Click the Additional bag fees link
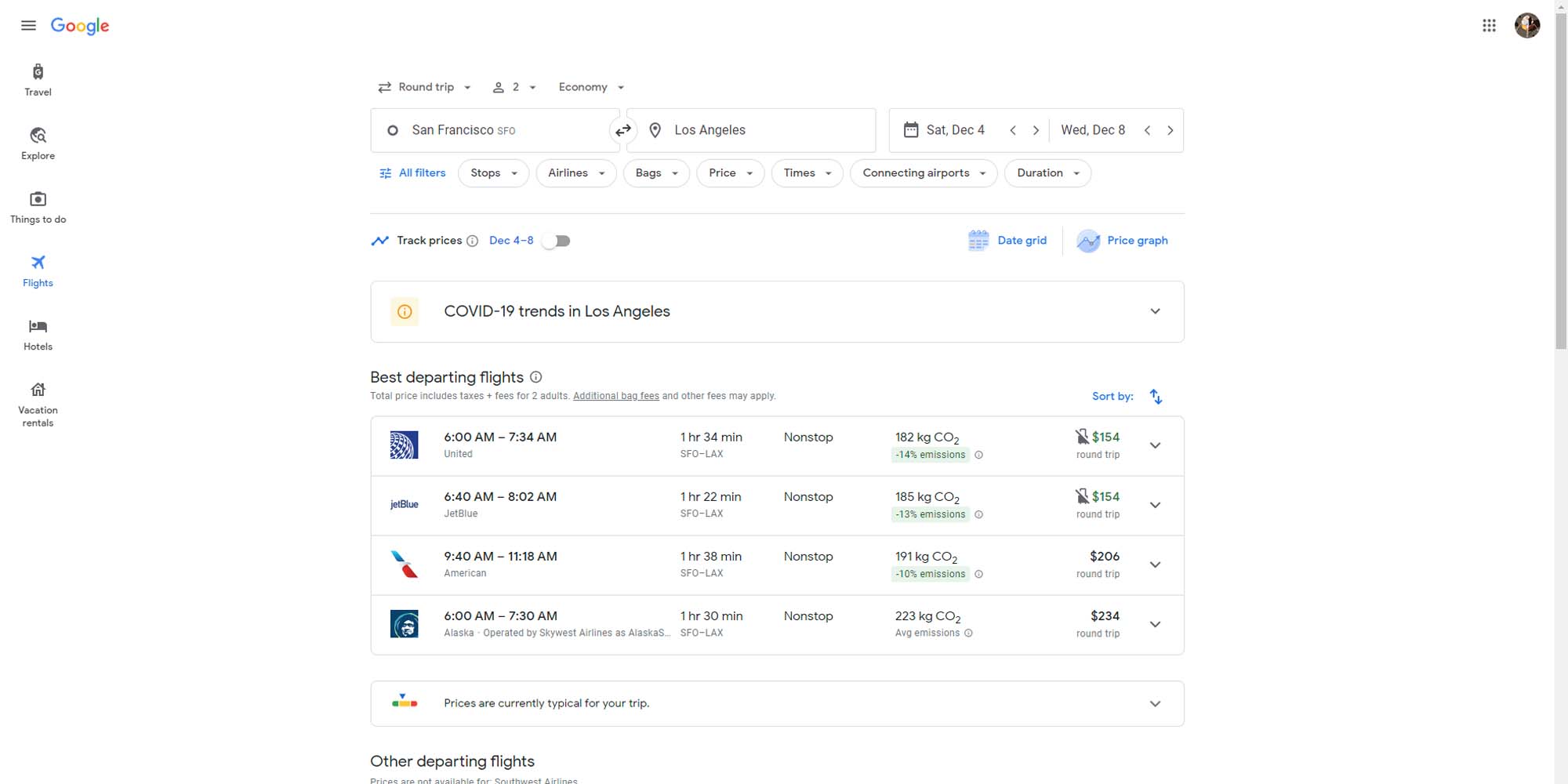 click(616, 396)
